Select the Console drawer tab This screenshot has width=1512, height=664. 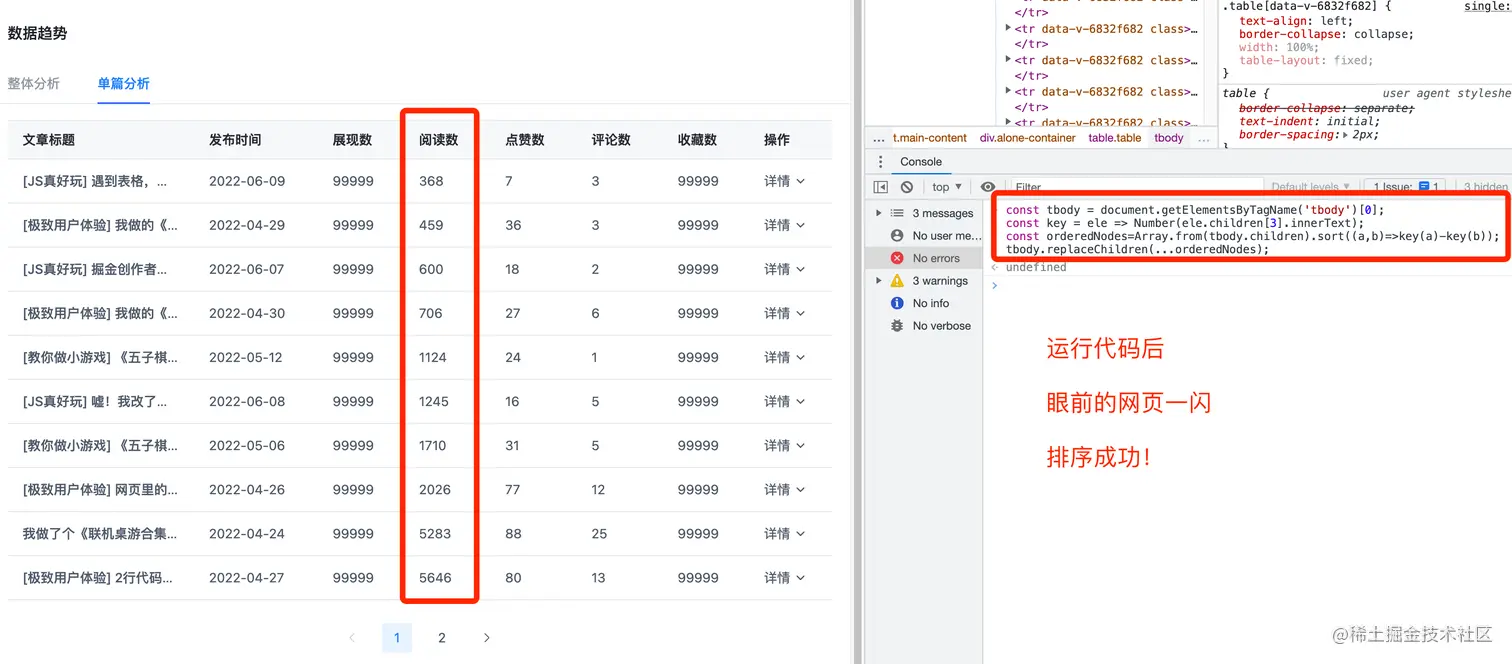click(921, 162)
